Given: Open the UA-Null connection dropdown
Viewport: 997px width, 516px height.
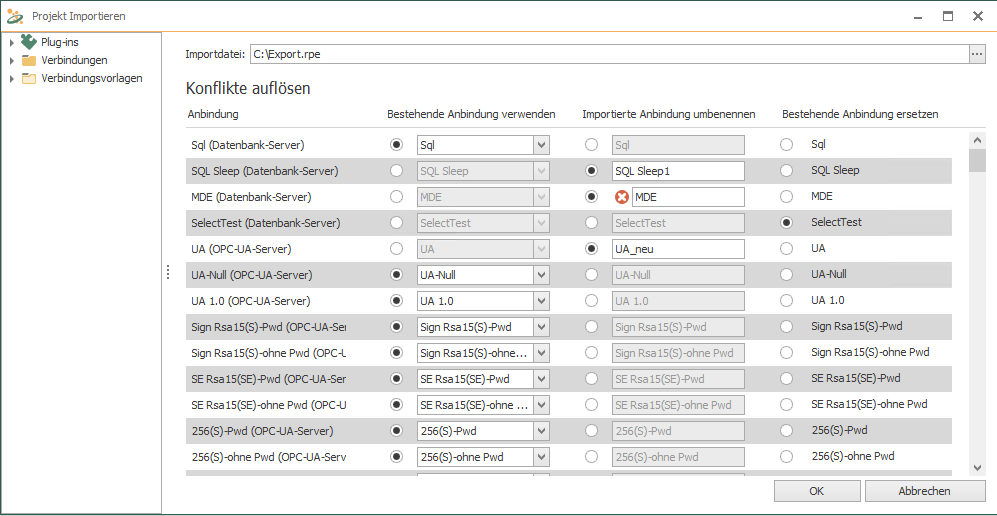Looking at the screenshot, I should coord(542,275).
